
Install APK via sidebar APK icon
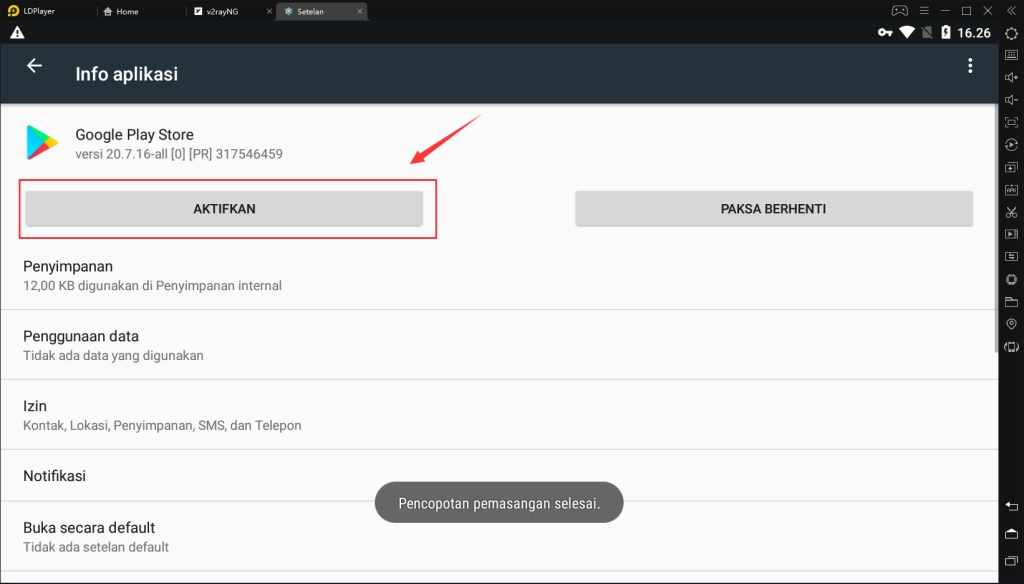pos(1012,189)
